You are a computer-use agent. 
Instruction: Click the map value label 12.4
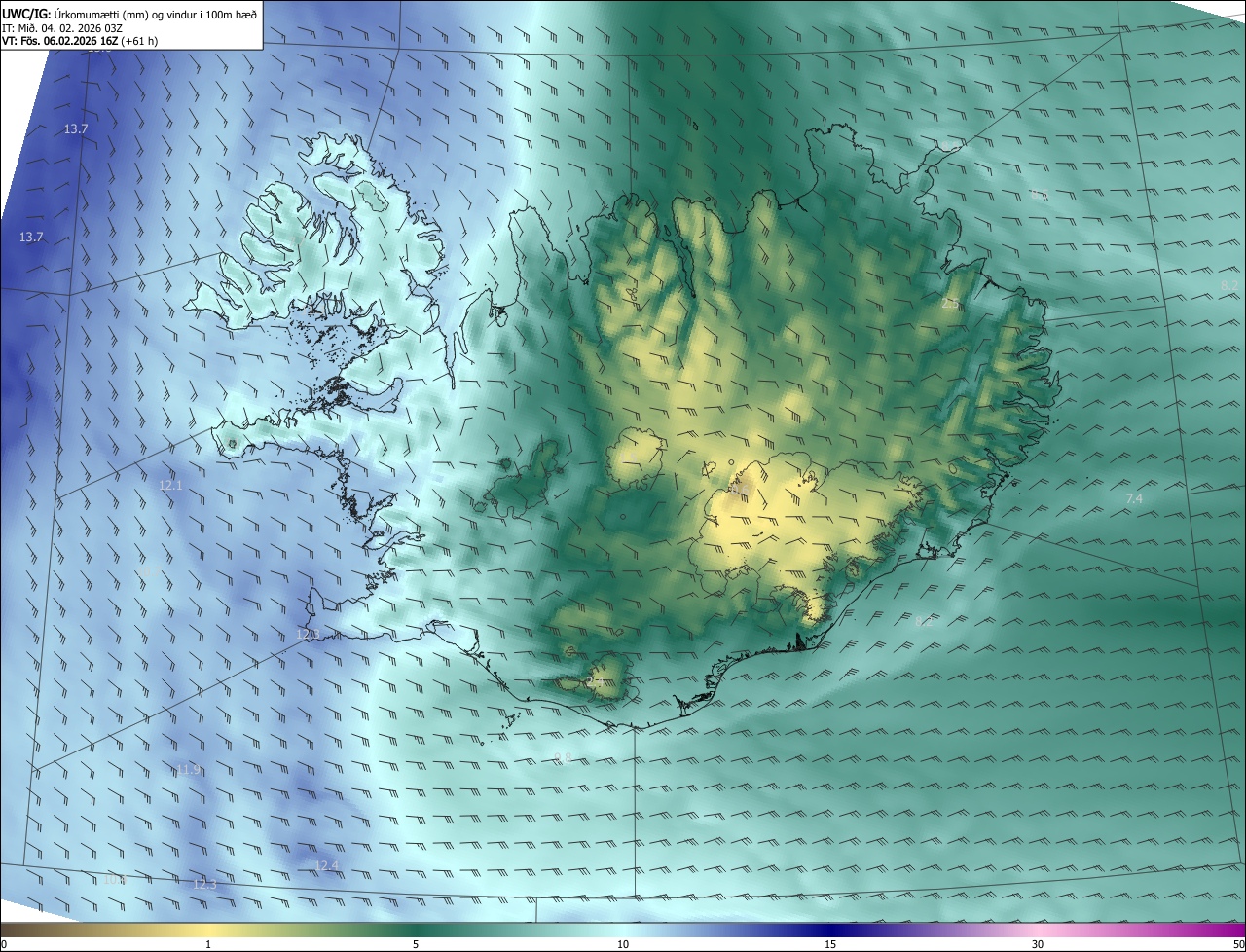[x=327, y=865]
